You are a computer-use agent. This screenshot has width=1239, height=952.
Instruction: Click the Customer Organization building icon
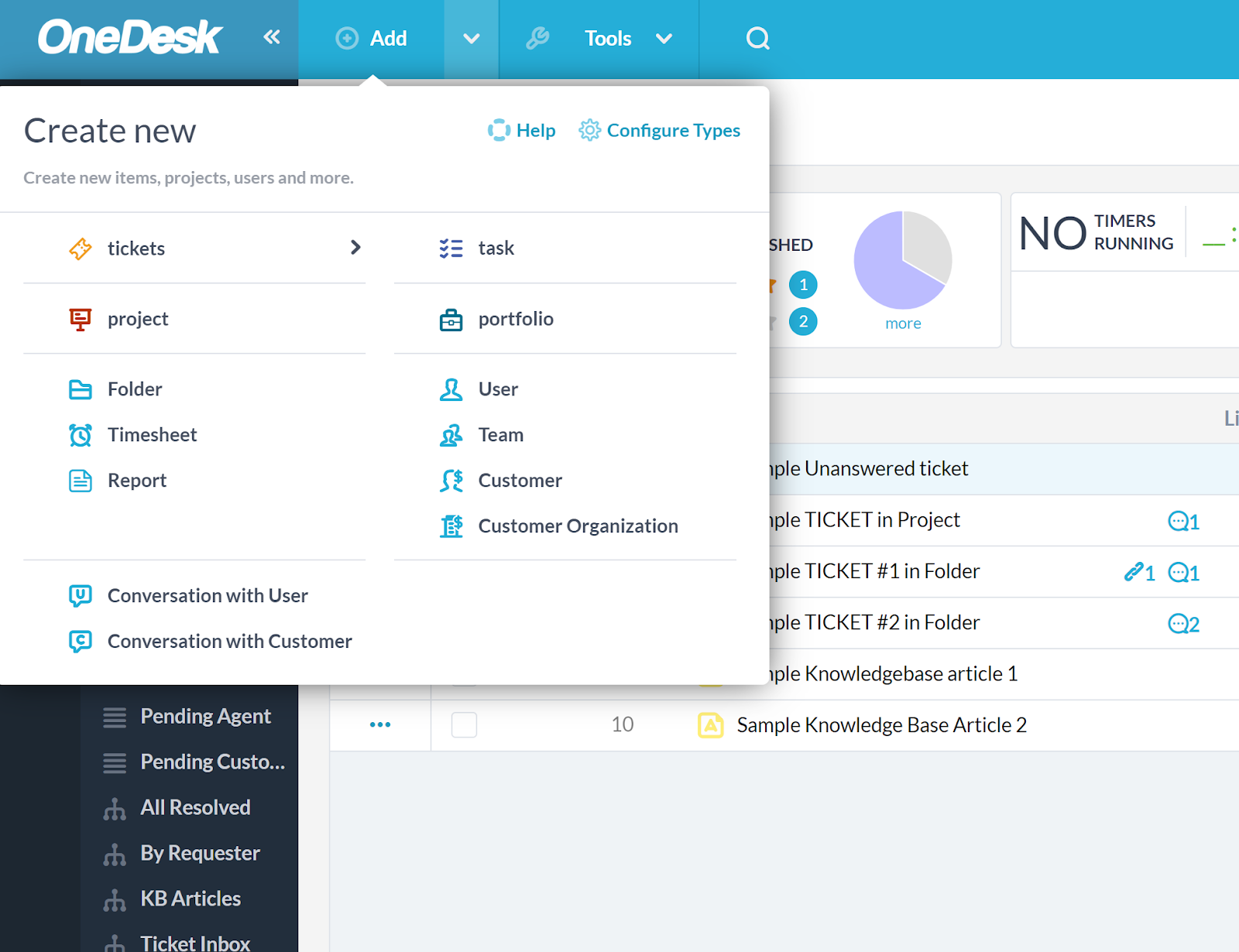coord(451,526)
